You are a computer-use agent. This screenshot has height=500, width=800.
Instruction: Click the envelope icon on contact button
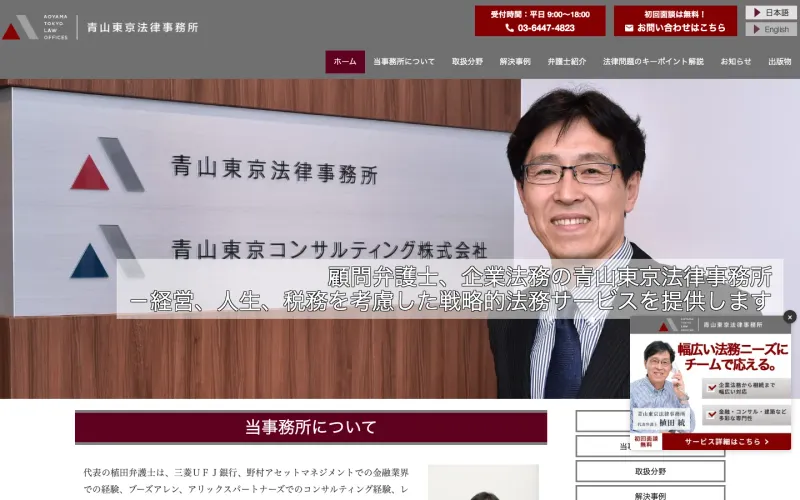pyautogui.click(x=629, y=28)
